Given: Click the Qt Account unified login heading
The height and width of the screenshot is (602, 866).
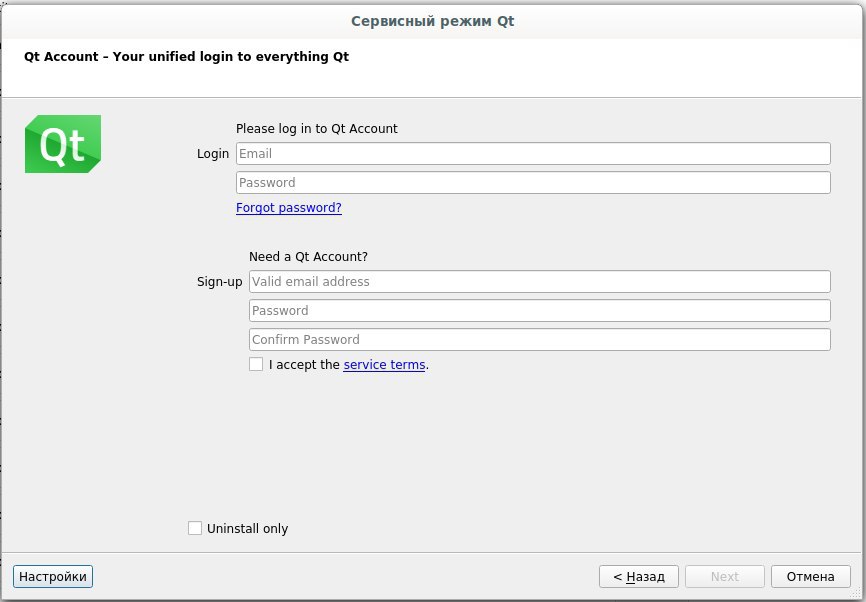Looking at the screenshot, I should [x=187, y=56].
